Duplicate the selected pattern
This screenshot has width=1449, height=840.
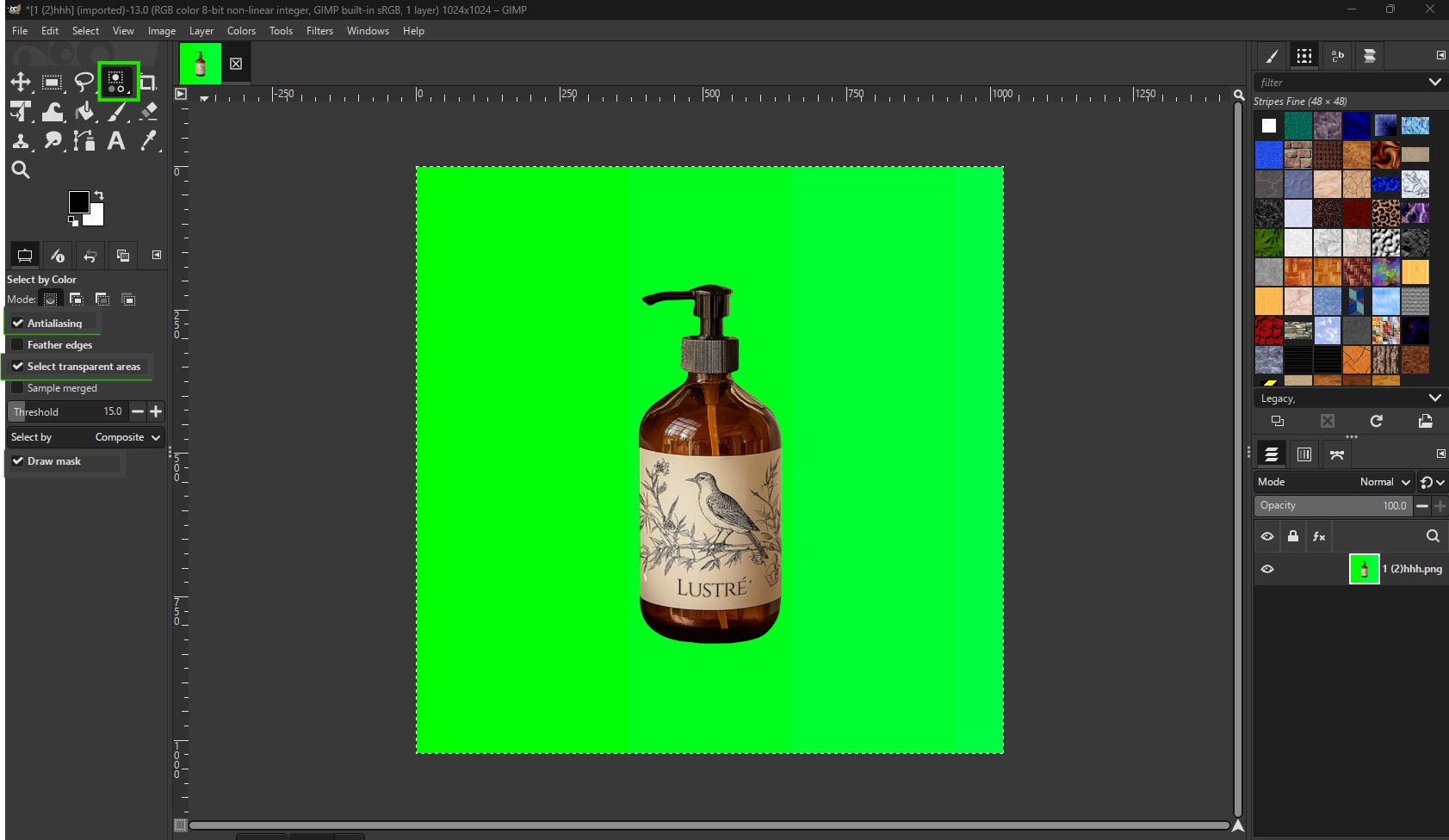[1278, 421]
